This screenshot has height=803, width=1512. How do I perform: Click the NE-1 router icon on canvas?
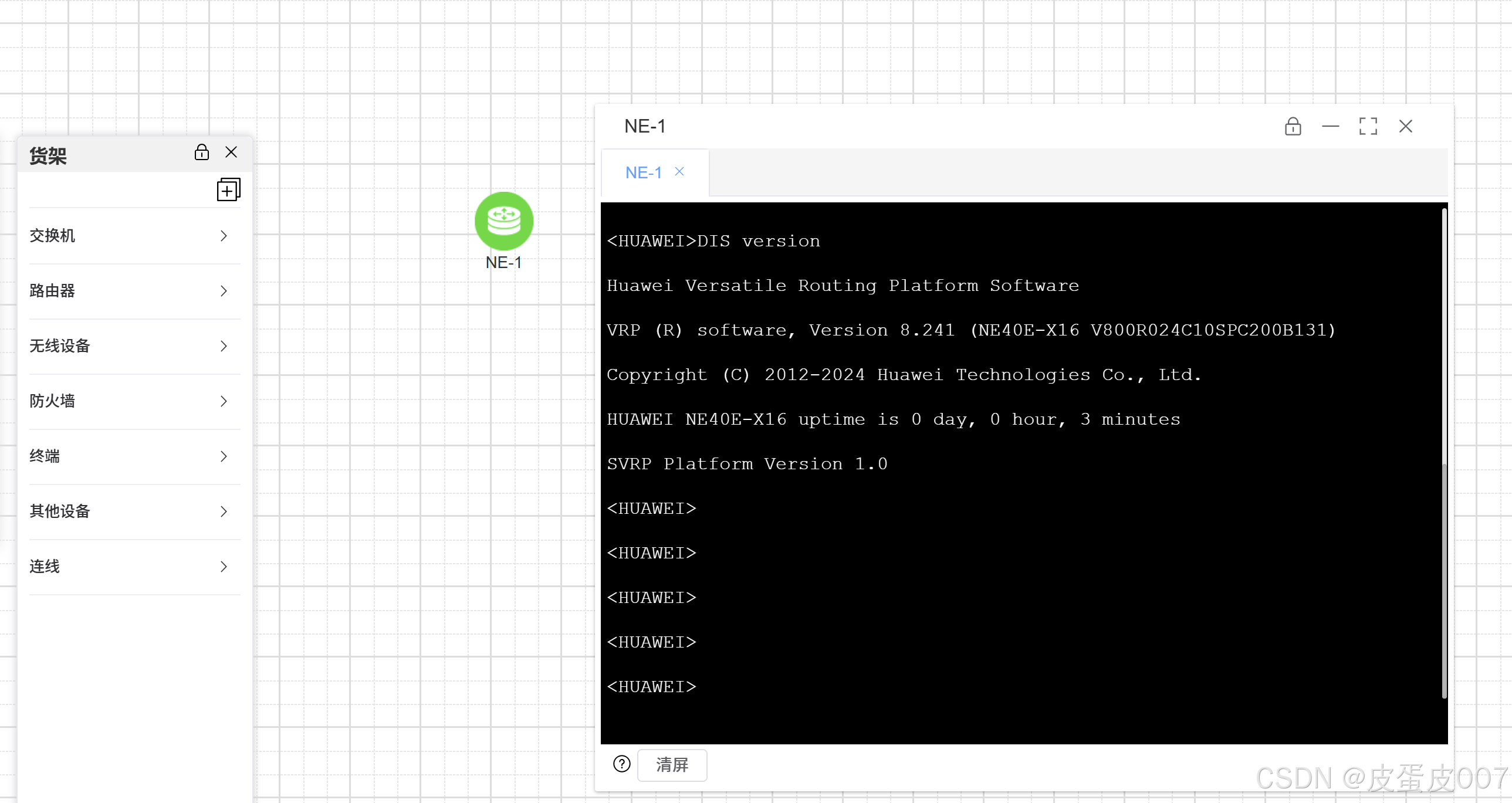click(503, 221)
